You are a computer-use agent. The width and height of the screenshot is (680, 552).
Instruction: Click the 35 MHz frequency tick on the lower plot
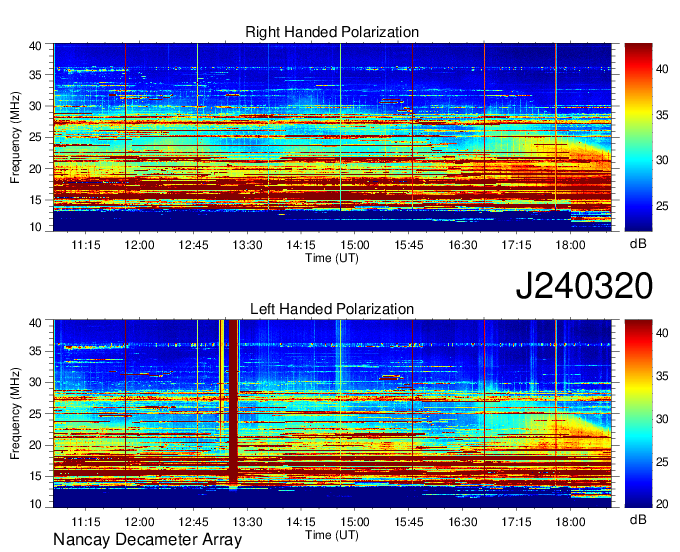click(x=35, y=351)
